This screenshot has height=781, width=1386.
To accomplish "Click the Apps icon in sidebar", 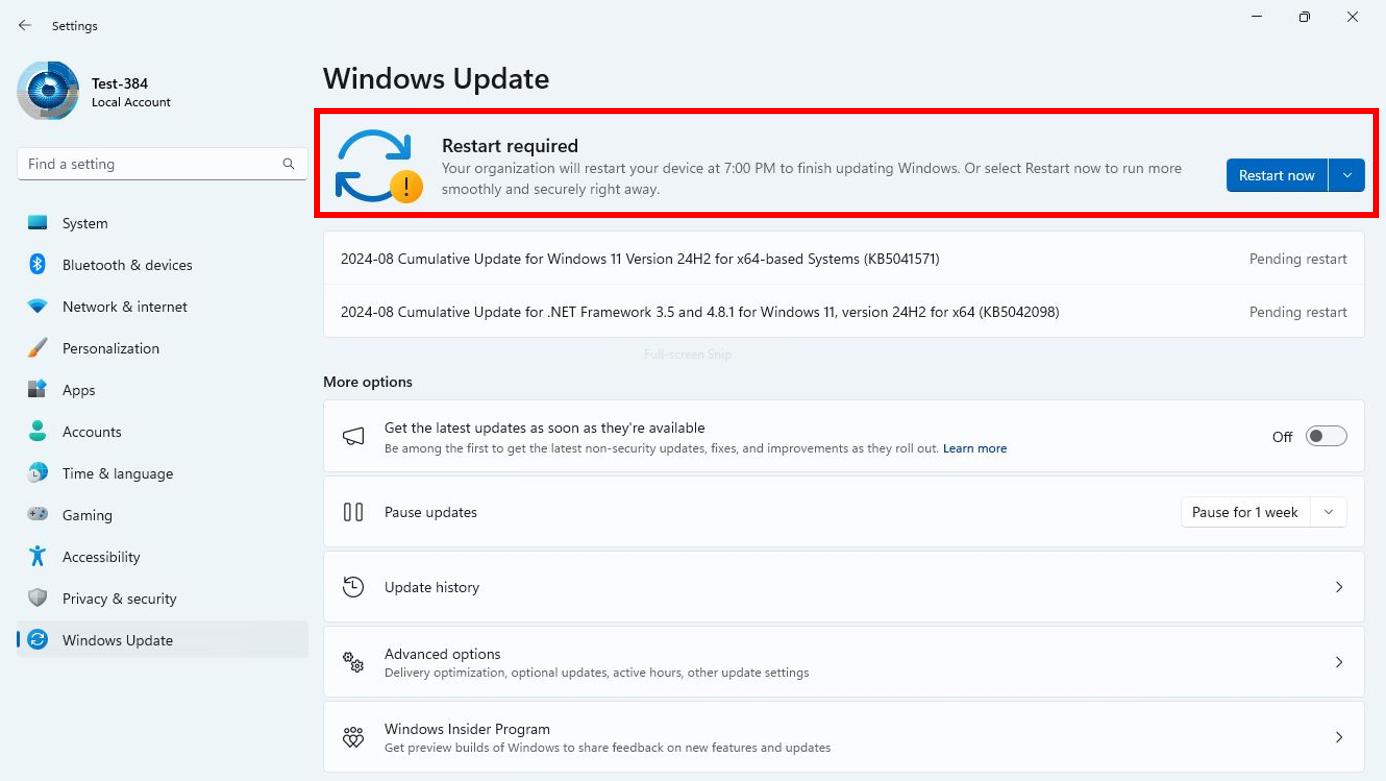I will click(x=38, y=390).
